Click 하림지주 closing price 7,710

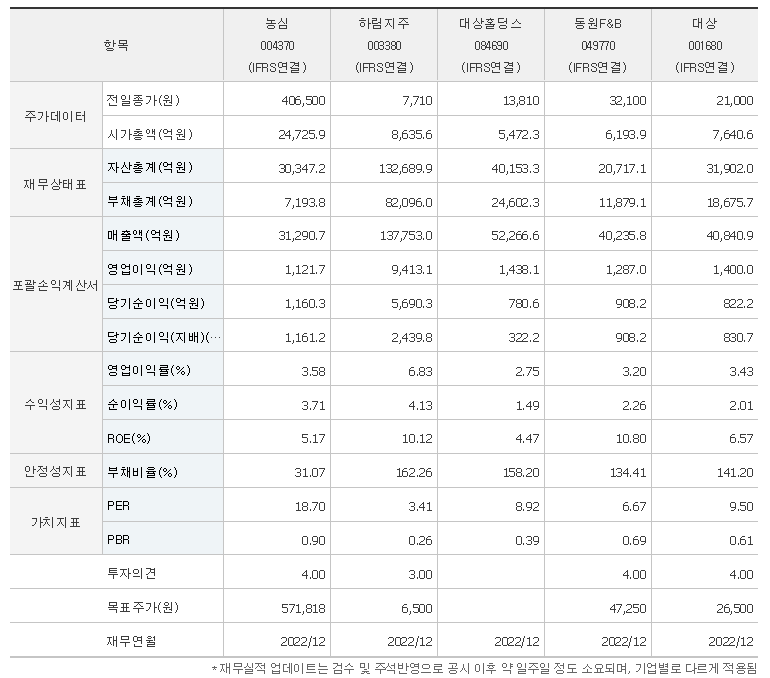pos(417,101)
